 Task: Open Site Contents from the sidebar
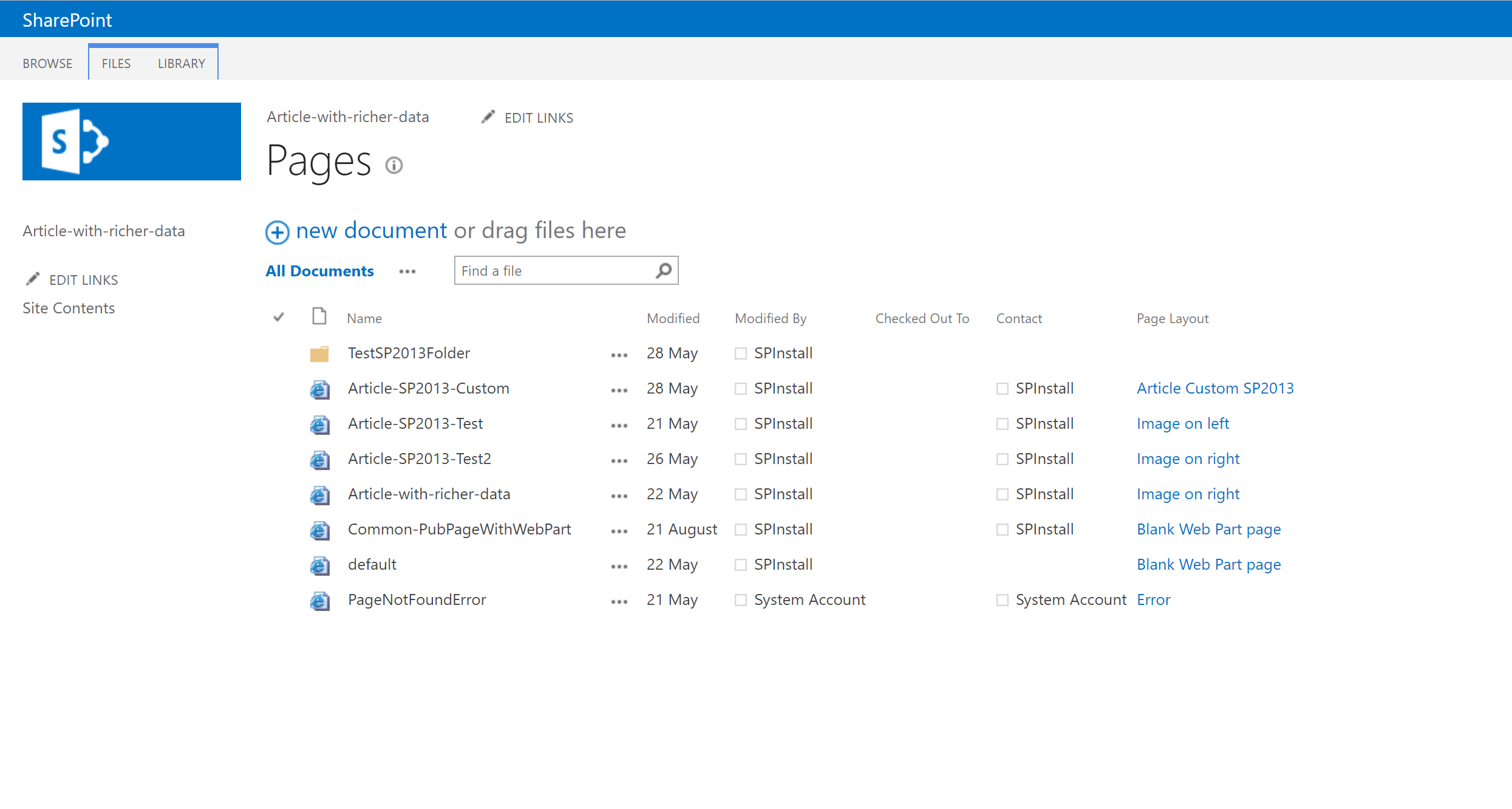coord(68,308)
